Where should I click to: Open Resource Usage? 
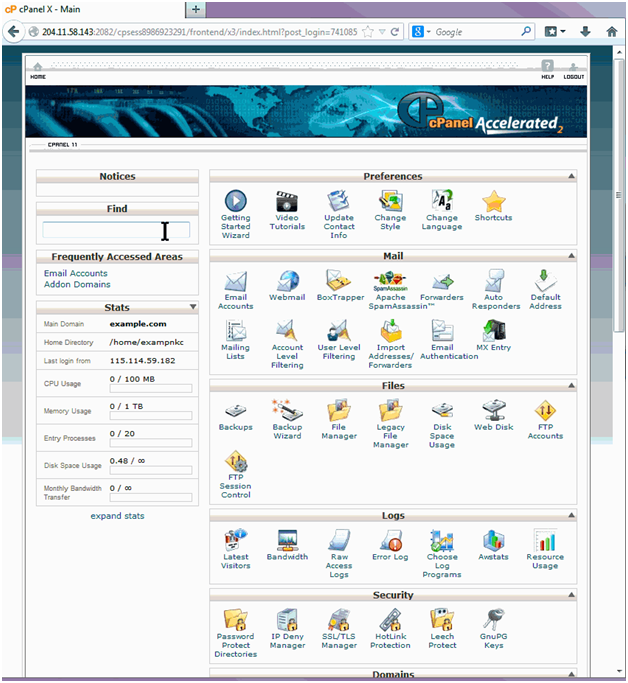pyautogui.click(x=545, y=549)
